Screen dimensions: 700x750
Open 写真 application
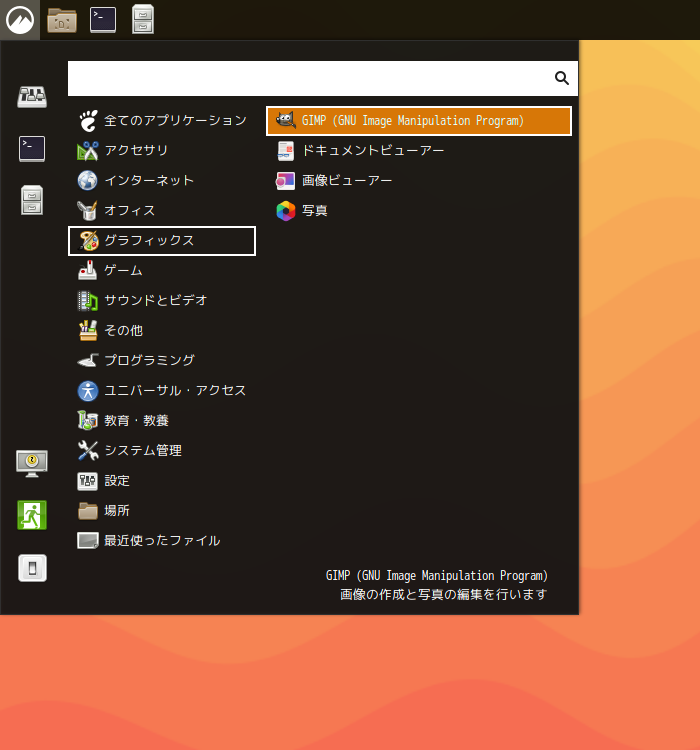(419, 211)
